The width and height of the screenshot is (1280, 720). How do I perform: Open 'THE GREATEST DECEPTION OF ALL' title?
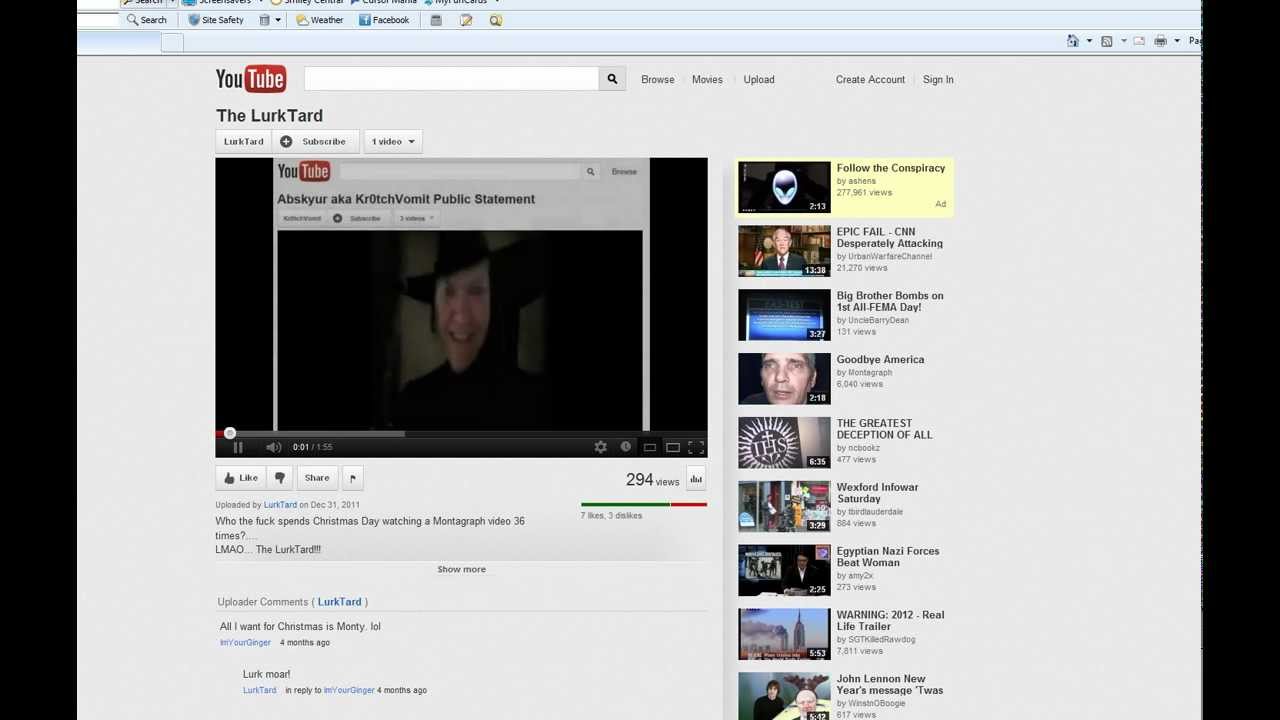click(884, 429)
